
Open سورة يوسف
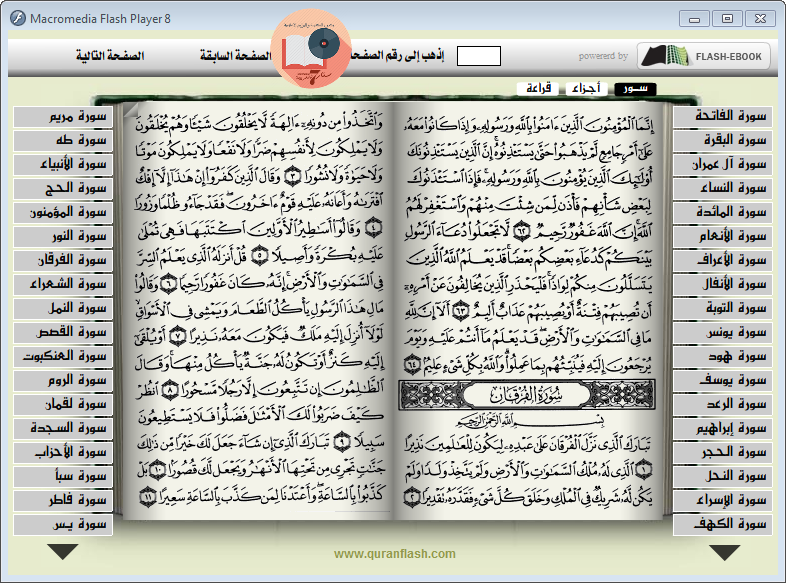tap(722, 380)
